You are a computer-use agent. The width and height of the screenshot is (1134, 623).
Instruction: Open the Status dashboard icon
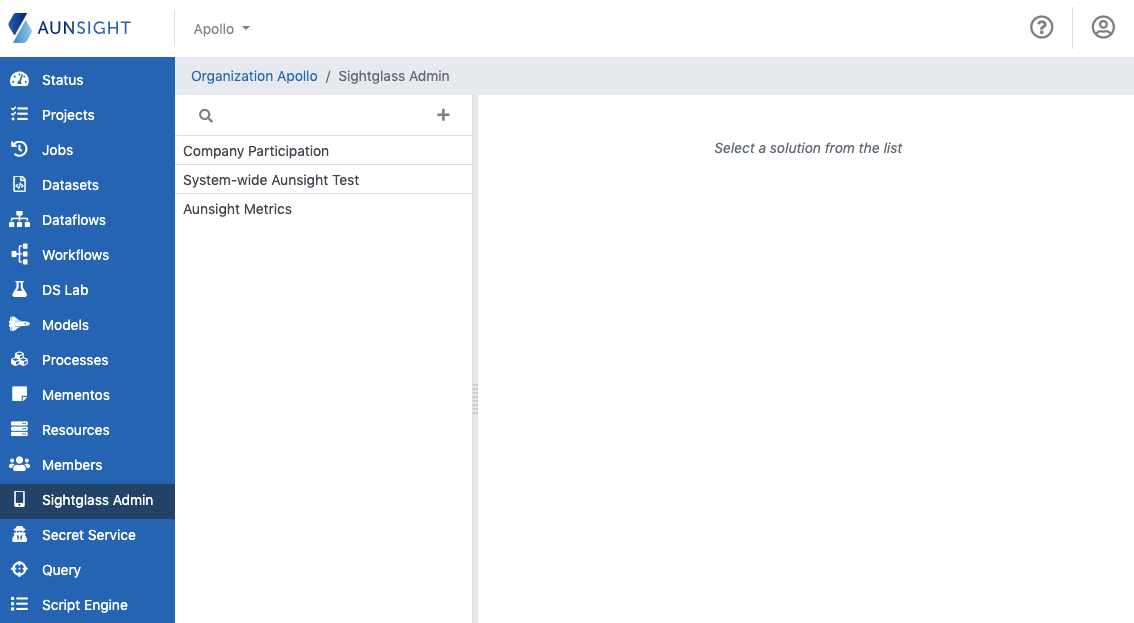coord(22,79)
